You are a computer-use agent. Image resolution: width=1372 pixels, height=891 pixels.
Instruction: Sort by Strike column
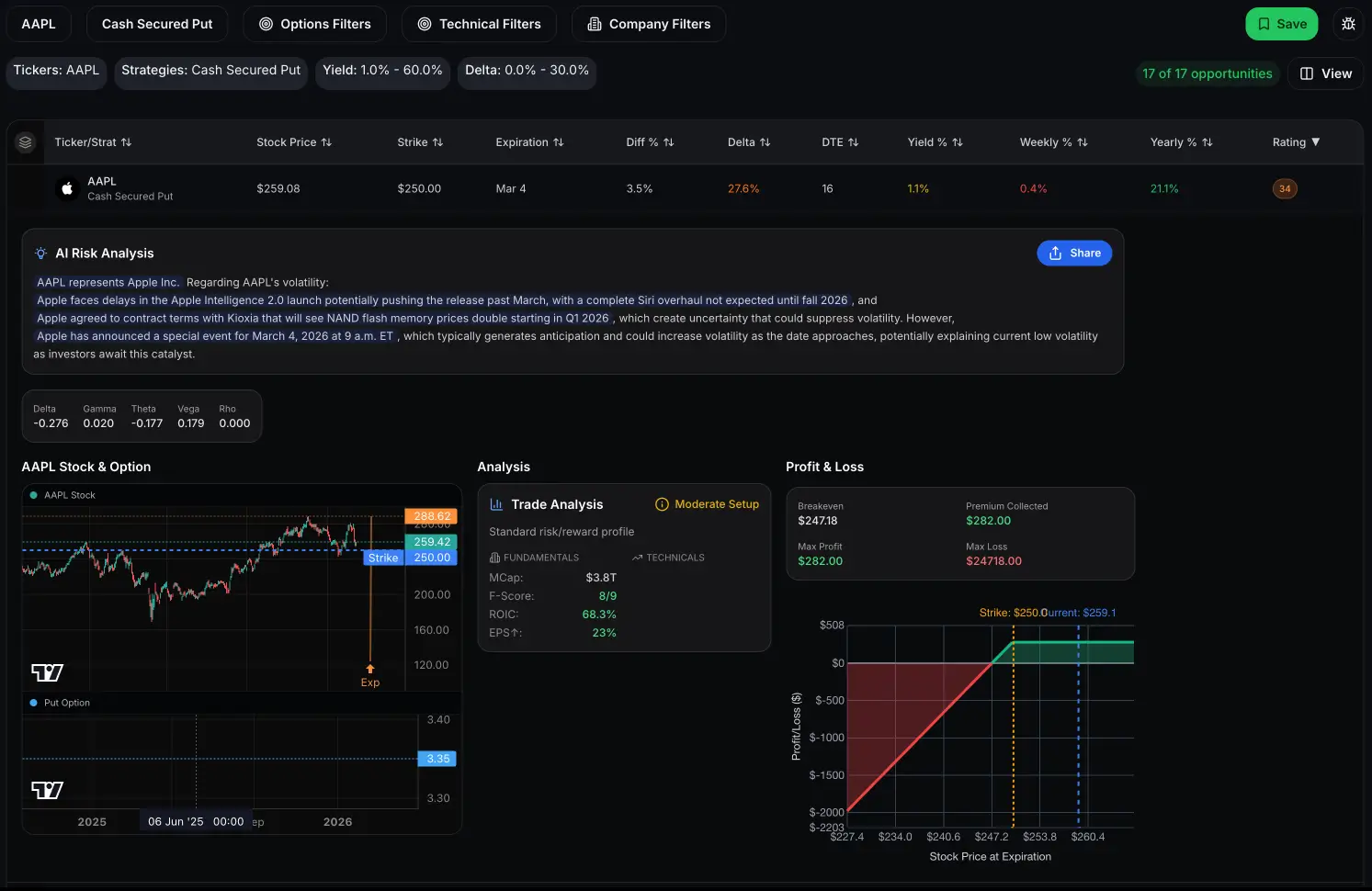coord(420,142)
